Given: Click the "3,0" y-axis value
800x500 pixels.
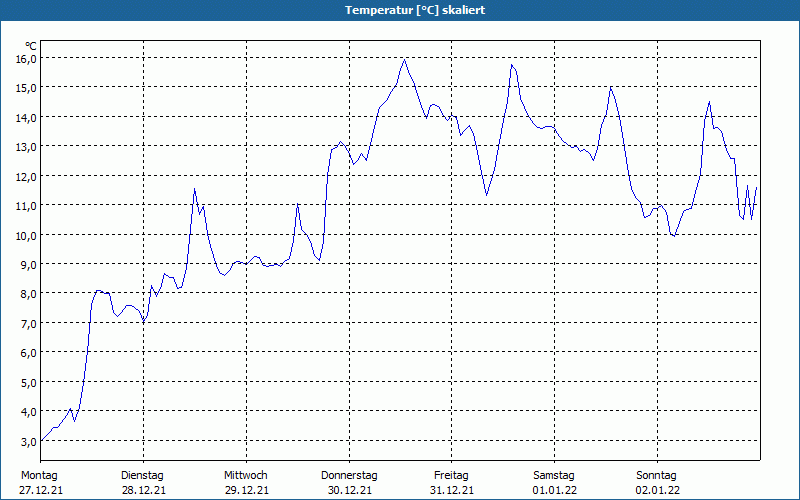Looking at the screenshot, I should (26, 441).
